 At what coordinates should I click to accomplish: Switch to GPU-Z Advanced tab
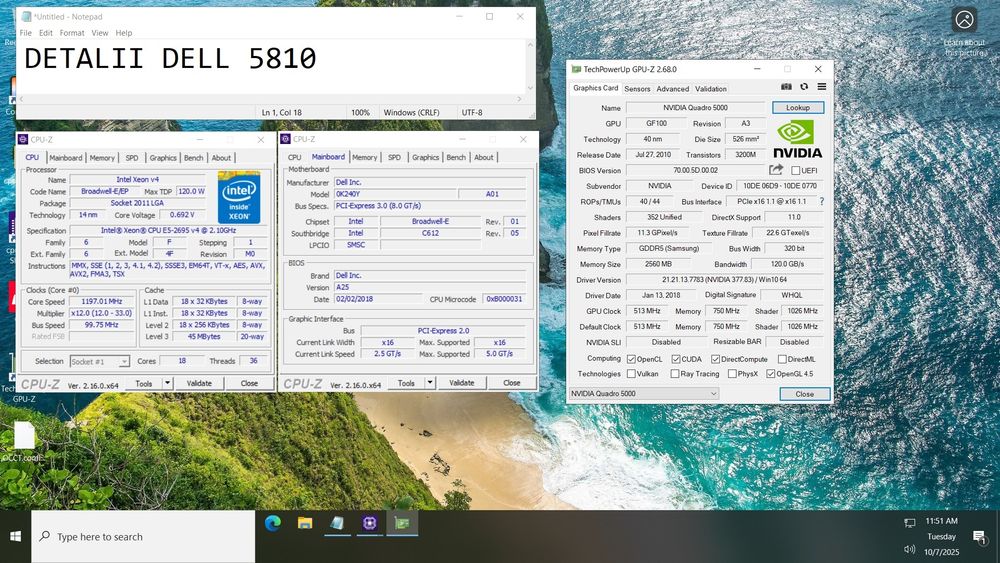tap(673, 89)
